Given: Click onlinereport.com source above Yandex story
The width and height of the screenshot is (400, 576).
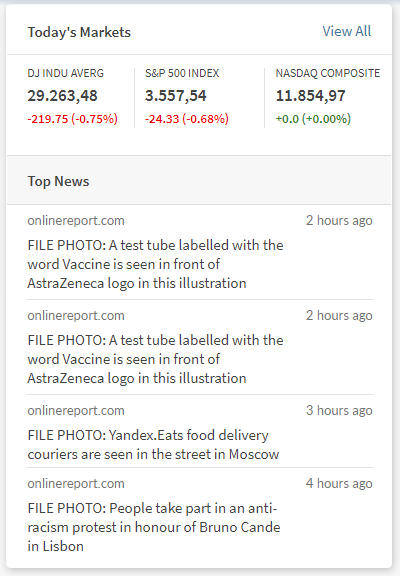Looking at the screenshot, I should coord(76,411).
